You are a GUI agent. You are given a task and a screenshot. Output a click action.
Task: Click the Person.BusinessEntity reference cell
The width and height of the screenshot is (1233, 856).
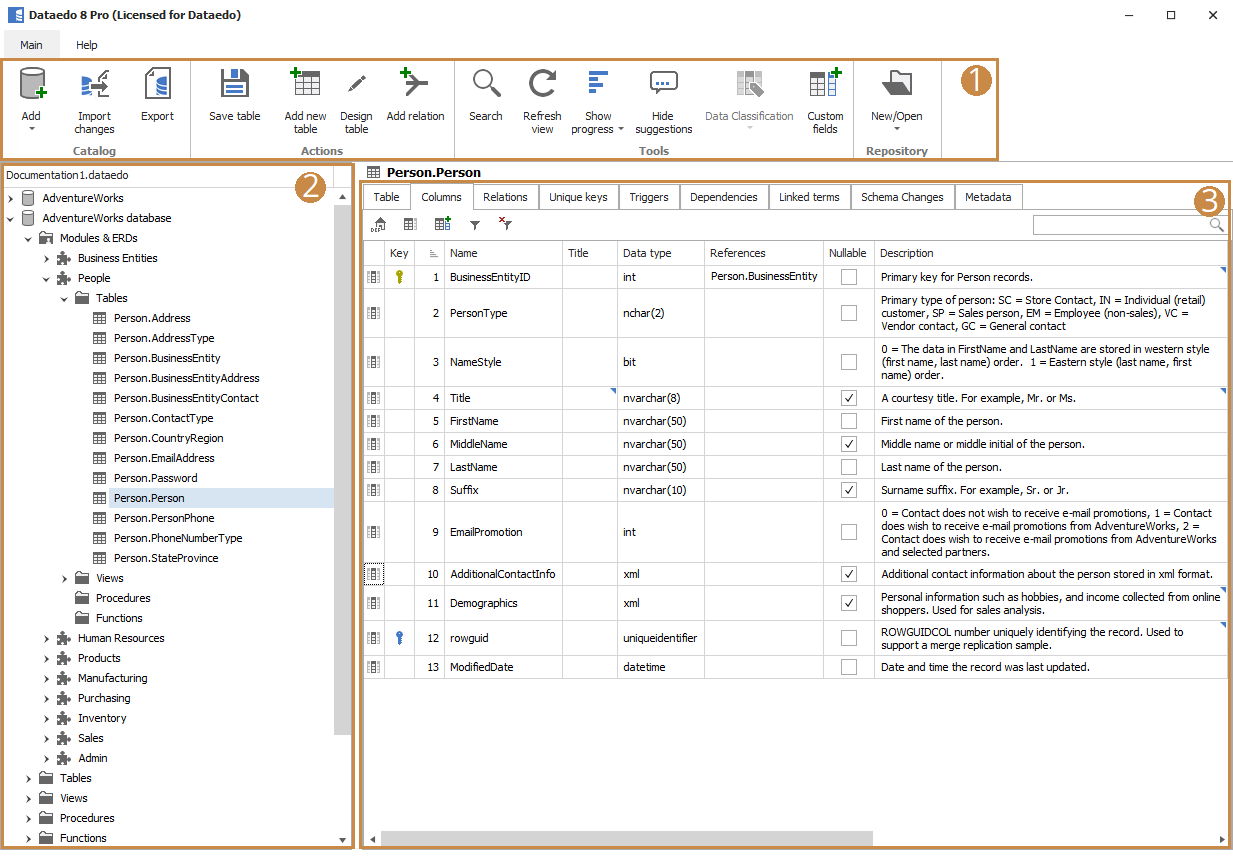[764, 277]
